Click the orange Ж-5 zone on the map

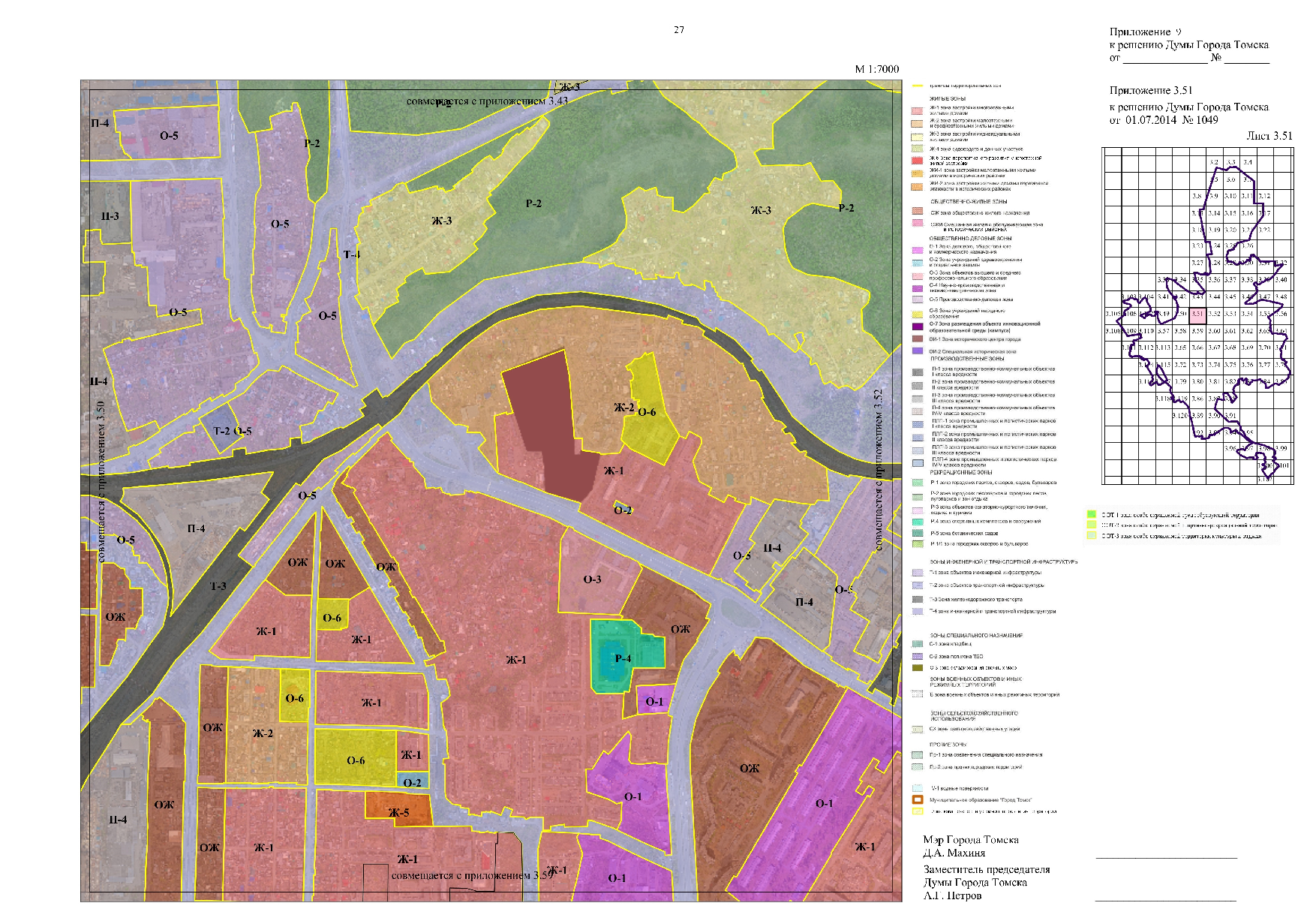point(398,812)
